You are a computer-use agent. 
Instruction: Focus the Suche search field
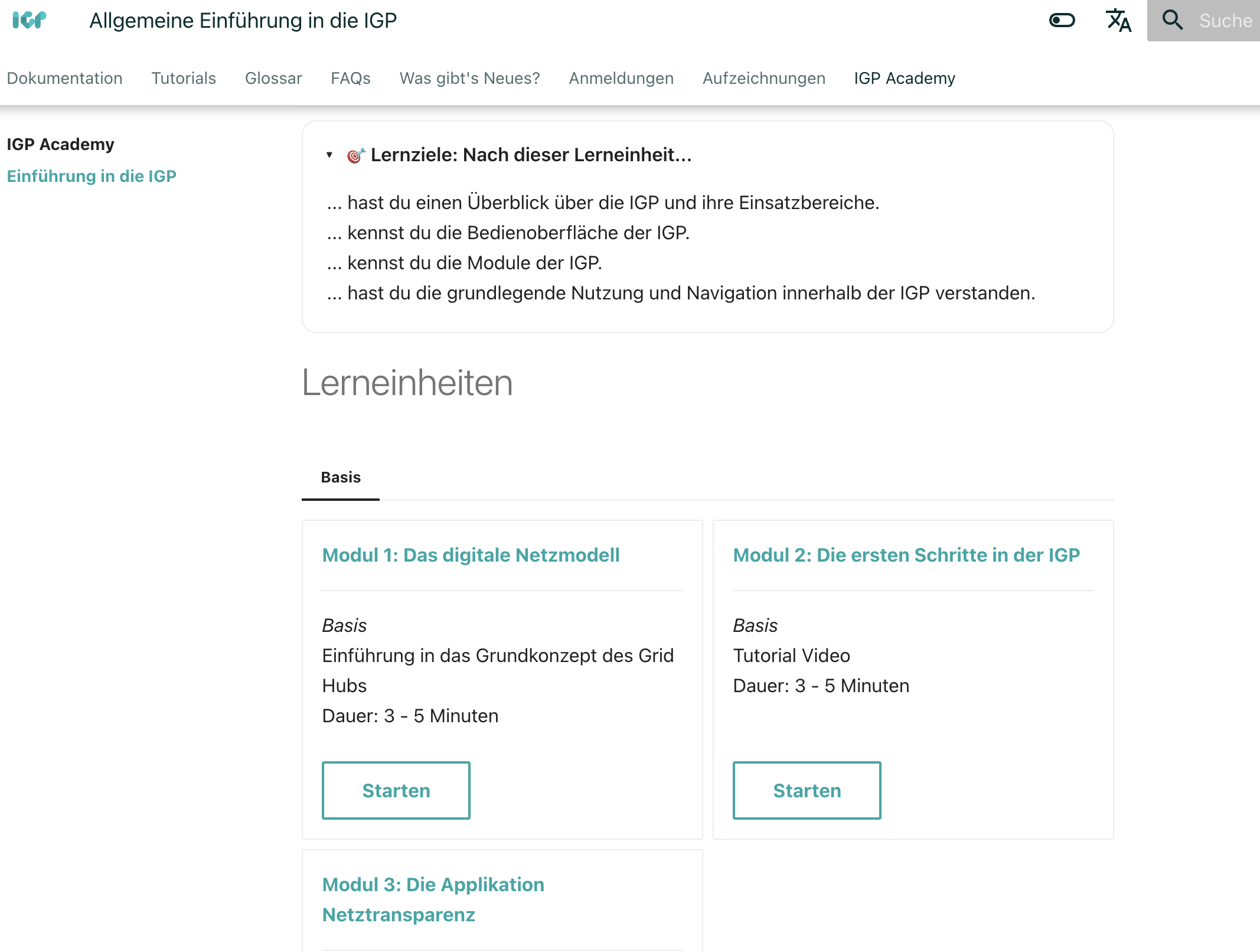(x=1225, y=21)
